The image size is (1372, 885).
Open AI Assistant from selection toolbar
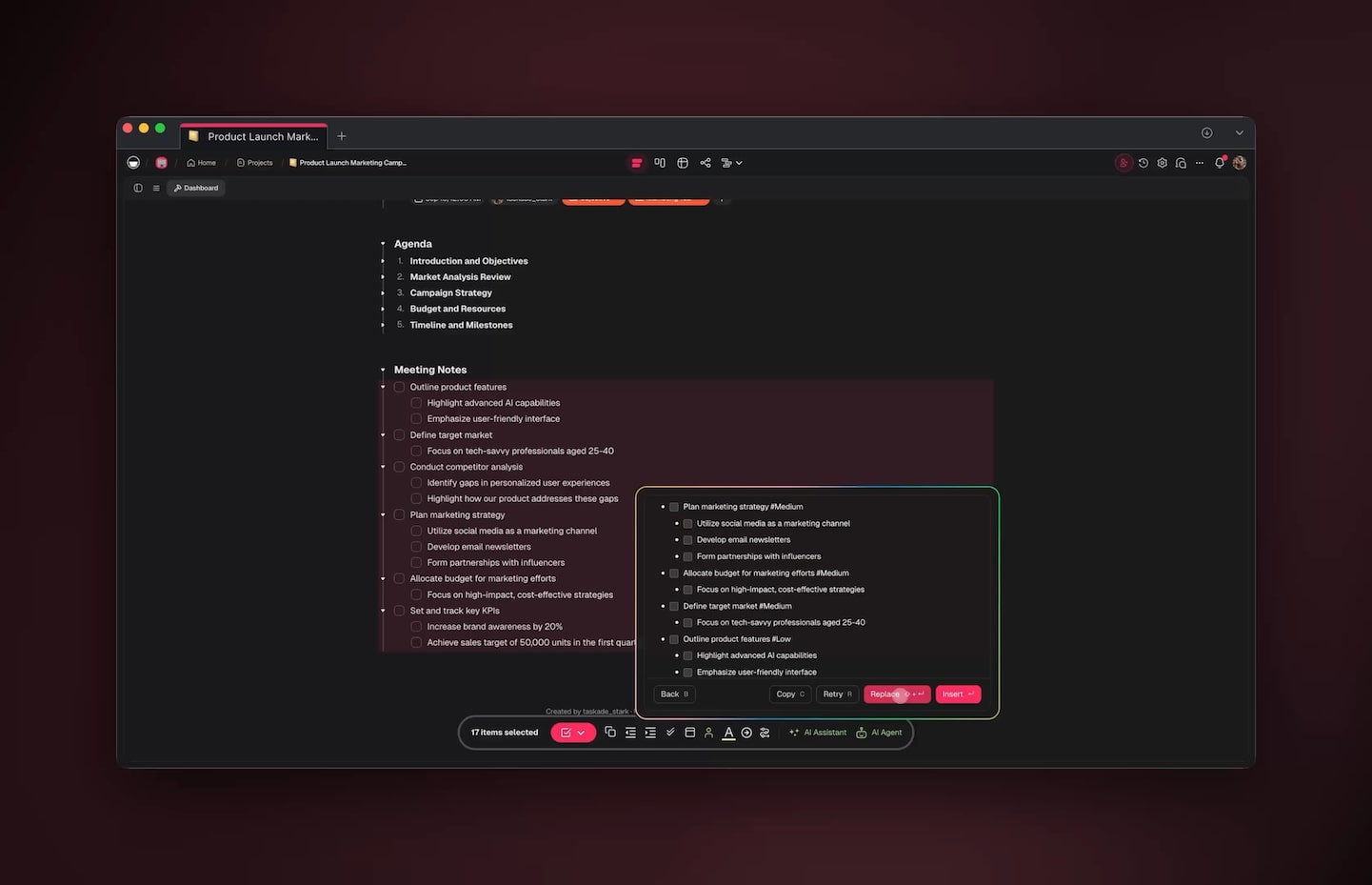click(x=818, y=733)
